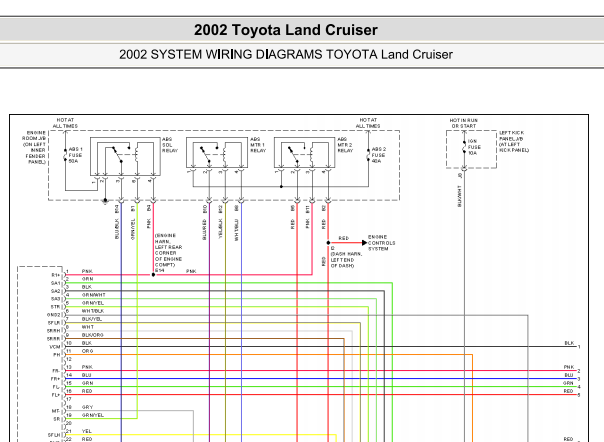Click the "GRN/YEL" wire label at pin 19
Screen dimensions: 604x442
[x=92, y=415]
